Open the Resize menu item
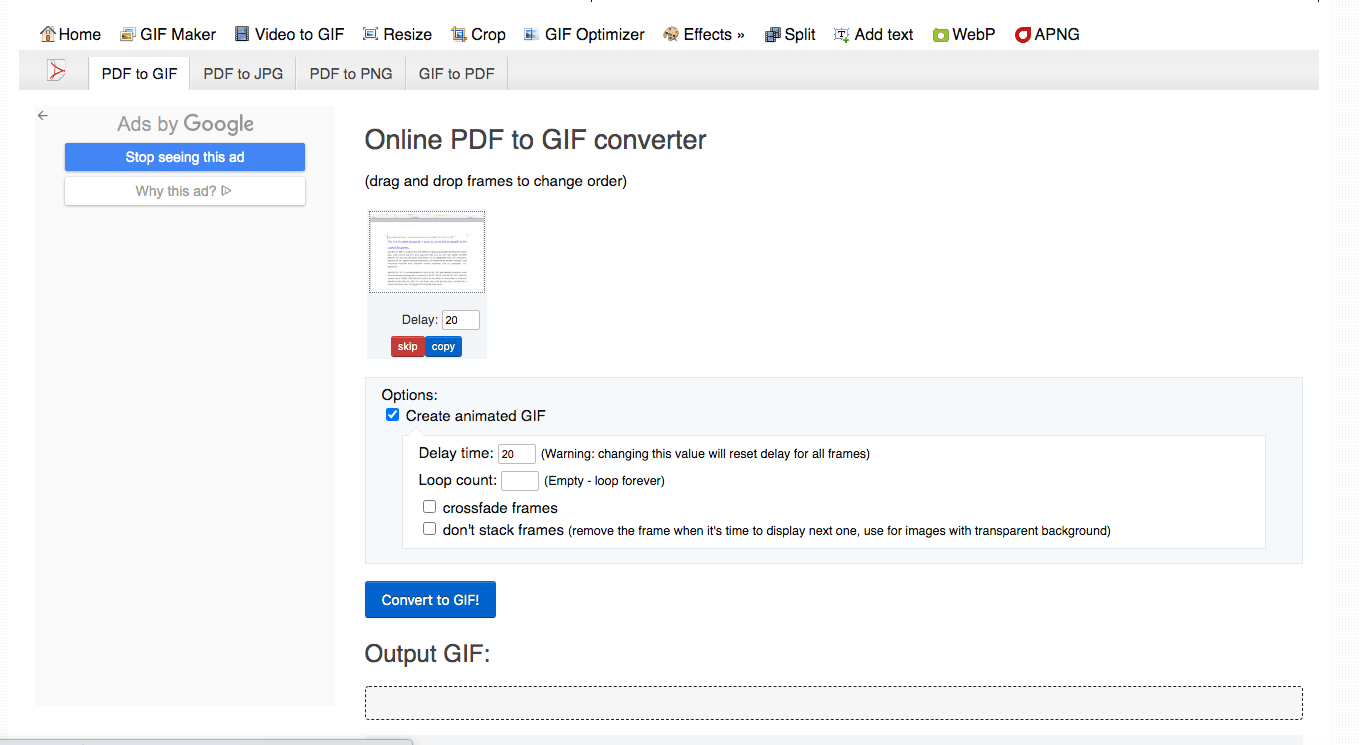 click(408, 34)
